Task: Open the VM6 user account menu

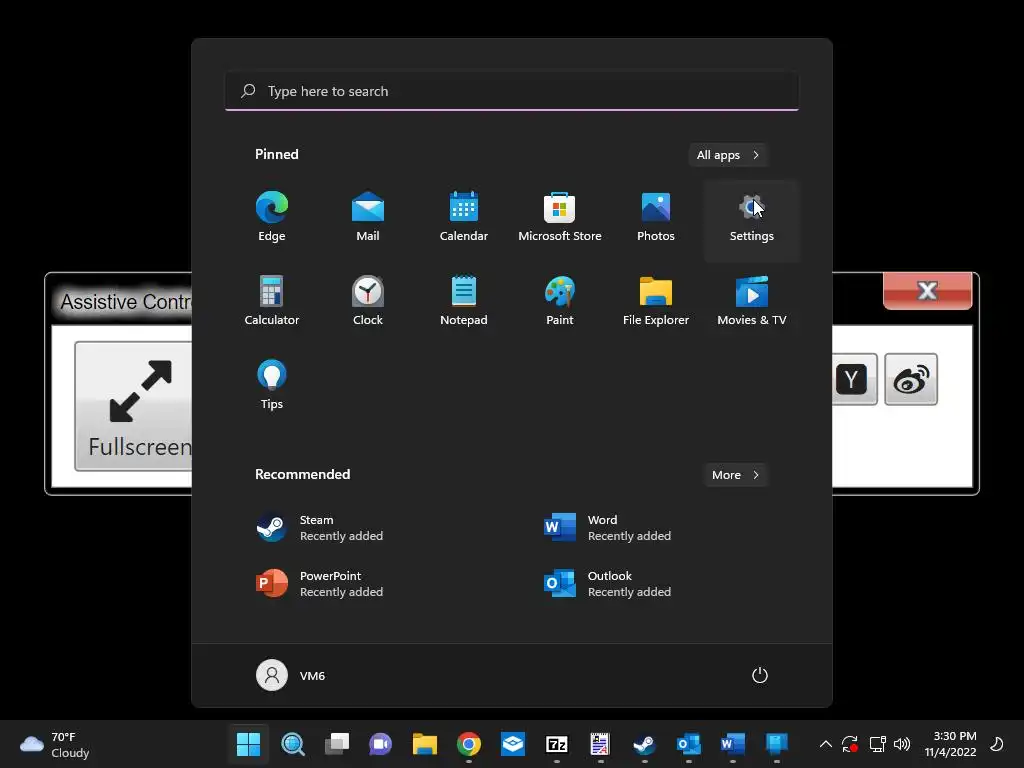Action: (291, 675)
